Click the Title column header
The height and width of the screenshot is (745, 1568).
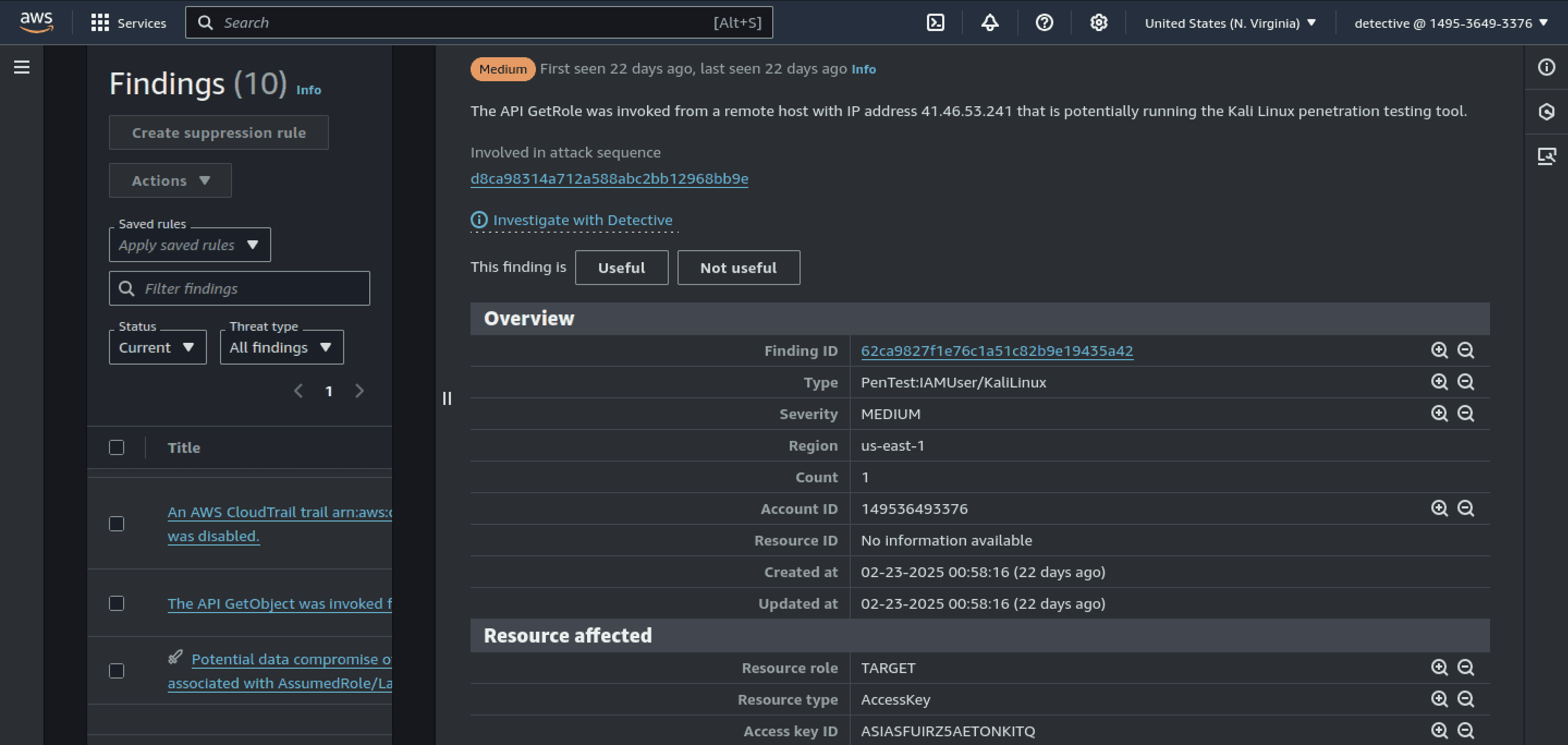(x=184, y=448)
